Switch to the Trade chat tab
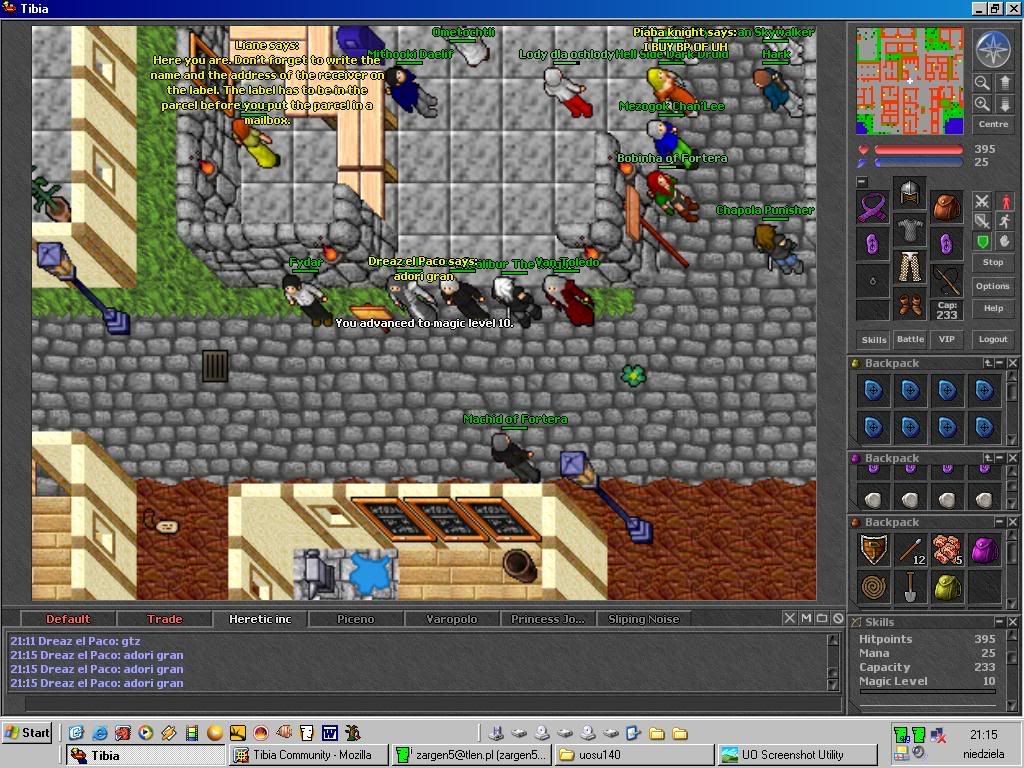The width and height of the screenshot is (1024, 768). point(165,619)
